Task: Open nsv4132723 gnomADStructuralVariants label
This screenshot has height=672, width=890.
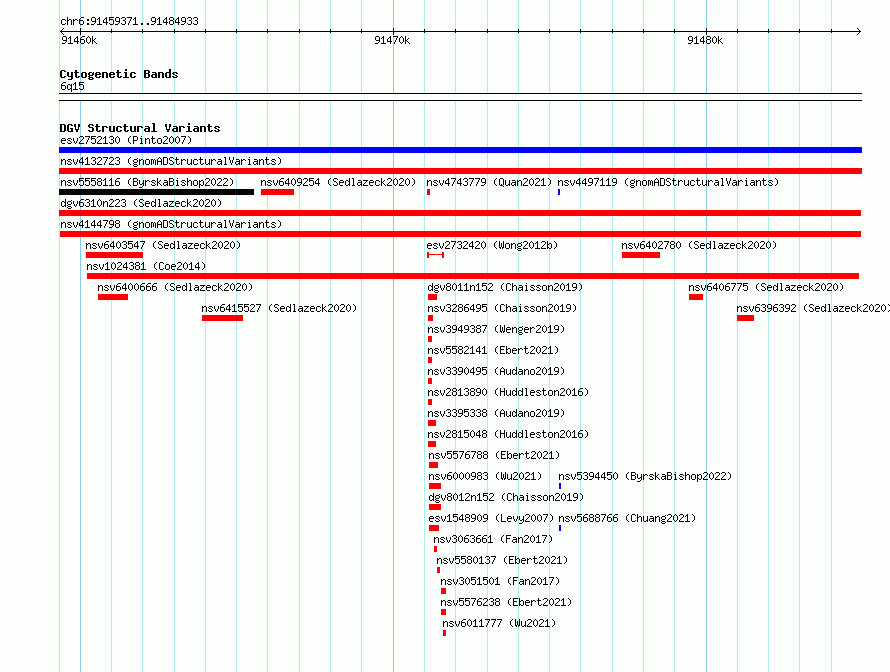Action: click(171, 161)
